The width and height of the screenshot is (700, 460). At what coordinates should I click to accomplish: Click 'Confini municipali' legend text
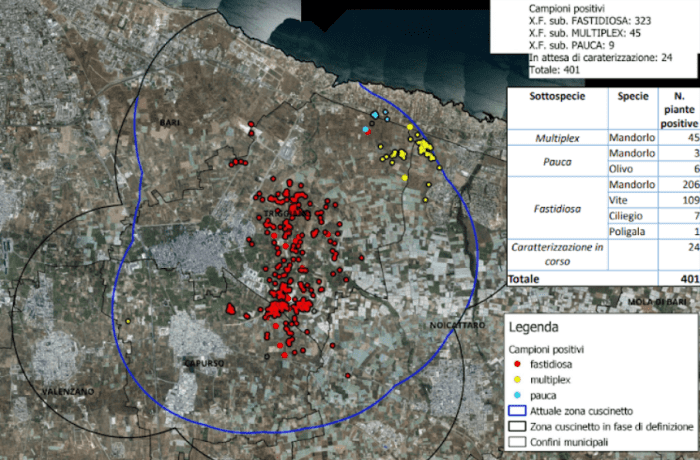pyautogui.click(x=569, y=442)
